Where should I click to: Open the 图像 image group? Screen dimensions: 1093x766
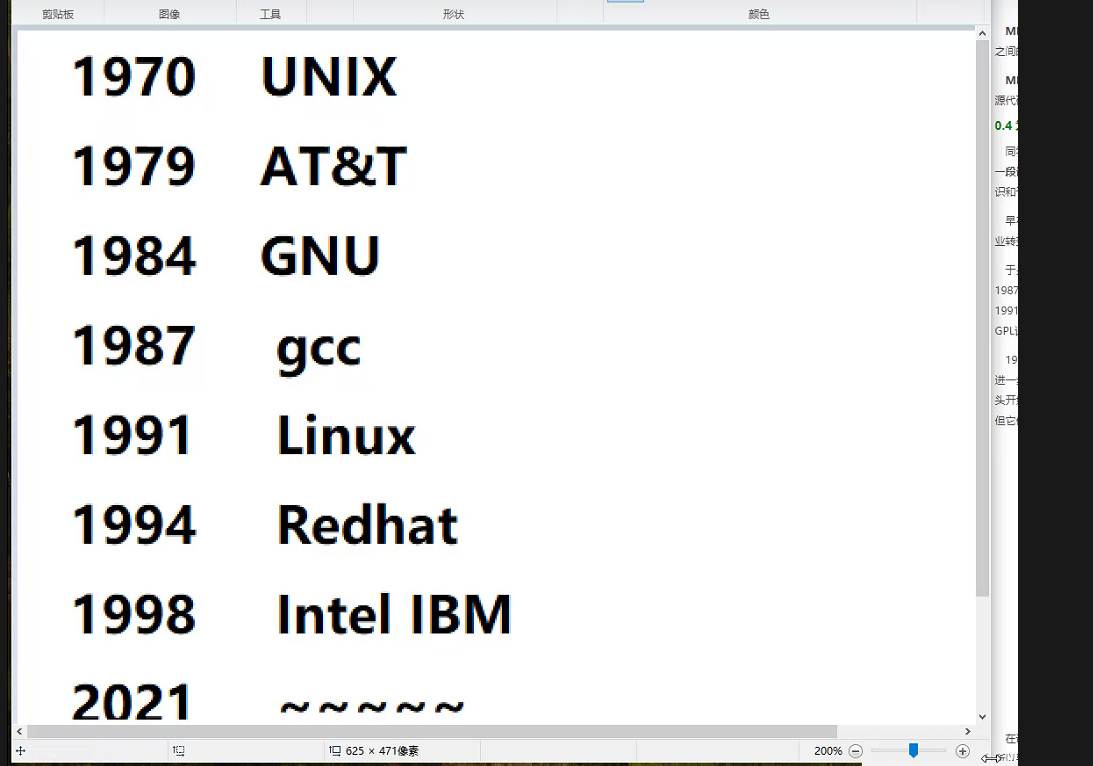(x=168, y=14)
